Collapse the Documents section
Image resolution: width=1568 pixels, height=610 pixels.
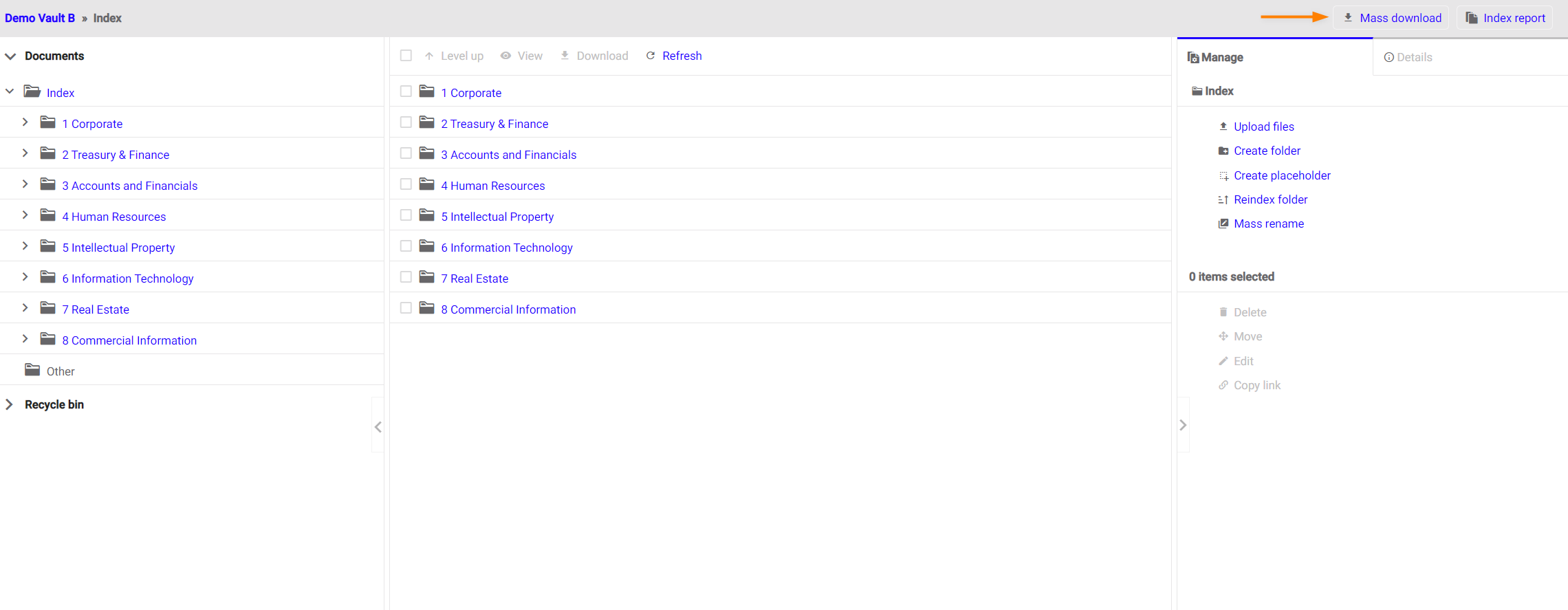click(10, 56)
